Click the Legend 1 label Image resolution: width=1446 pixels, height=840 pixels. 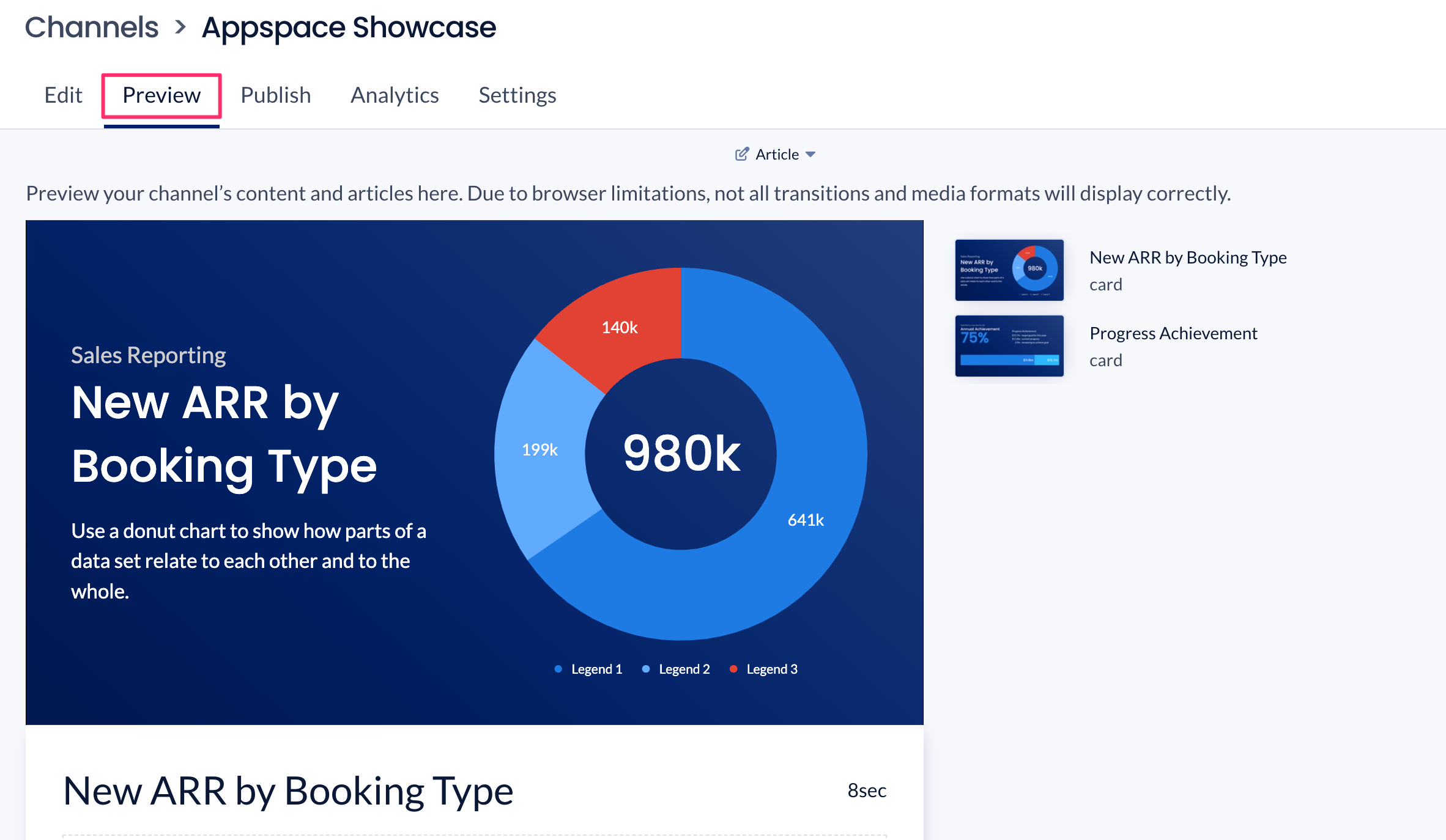point(596,669)
